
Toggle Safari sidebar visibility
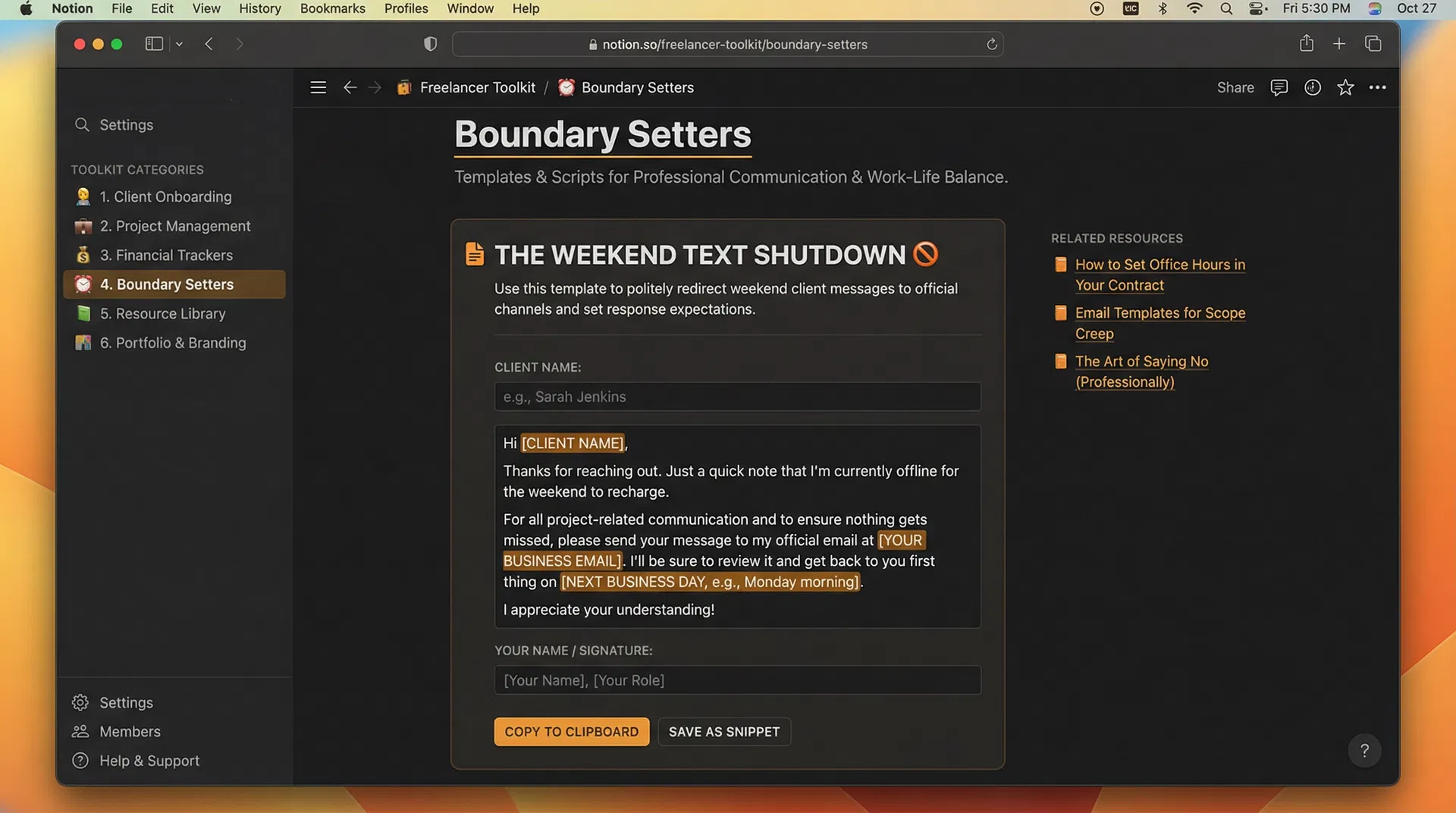point(154,43)
